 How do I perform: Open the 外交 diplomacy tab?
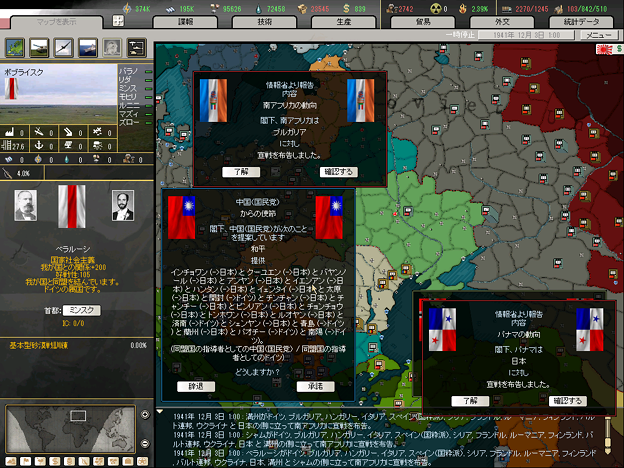(502, 22)
